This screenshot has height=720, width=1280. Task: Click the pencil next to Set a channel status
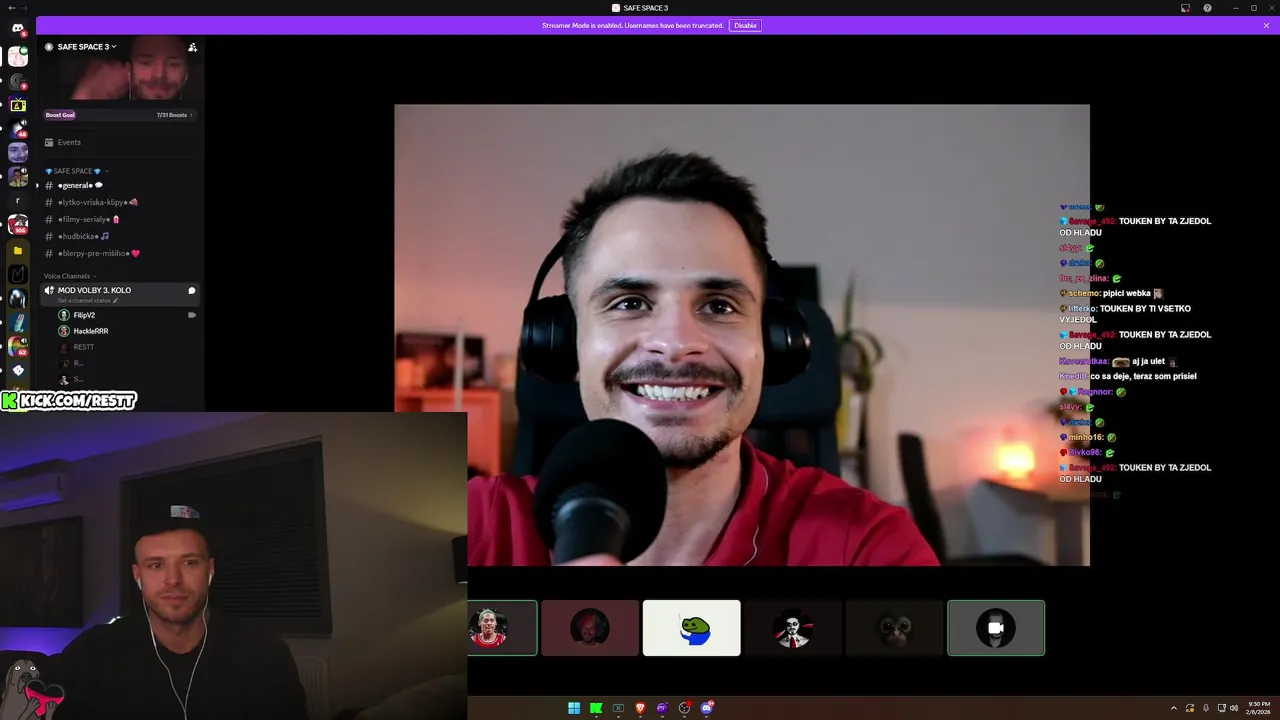pyautogui.click(x=115, y=300)
